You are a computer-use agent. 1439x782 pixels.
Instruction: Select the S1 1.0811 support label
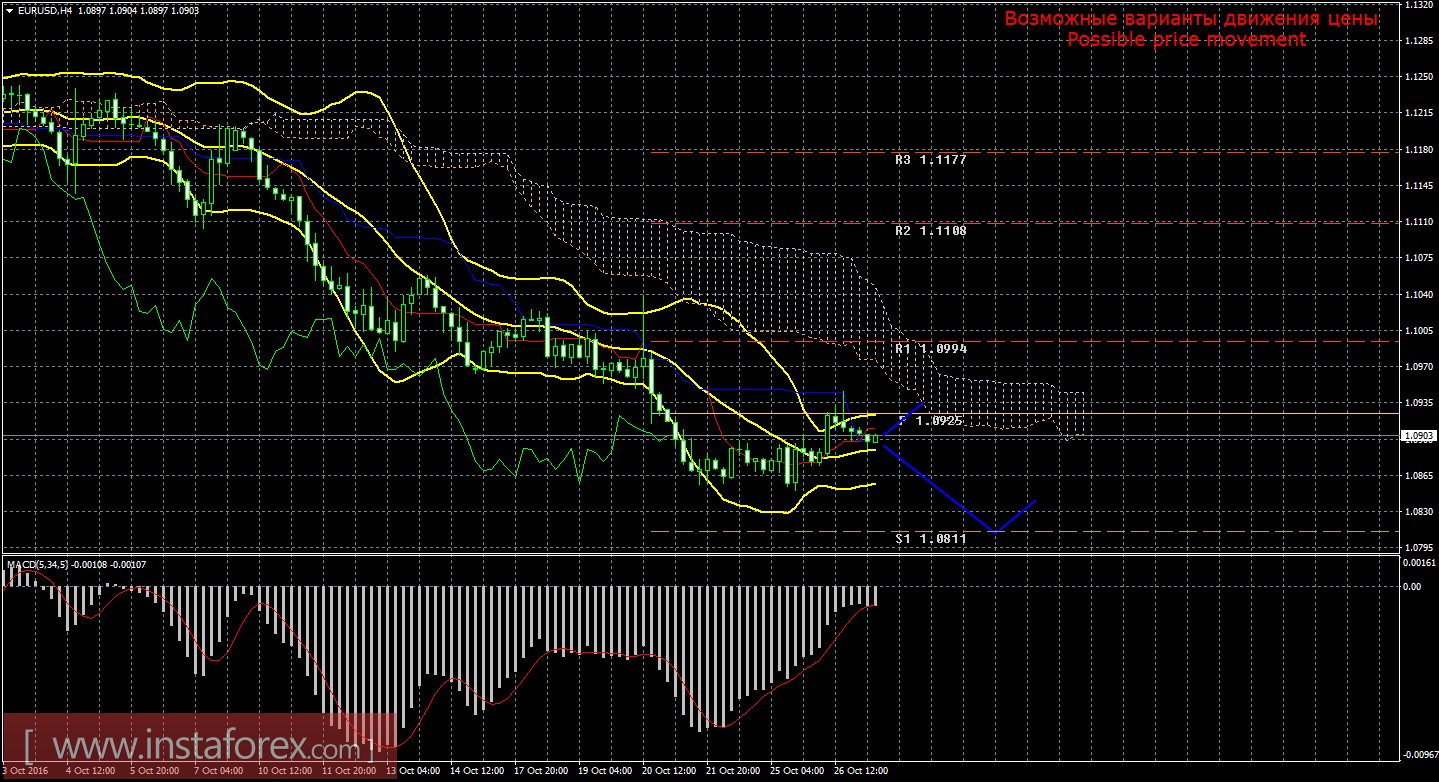pos(931,538)
